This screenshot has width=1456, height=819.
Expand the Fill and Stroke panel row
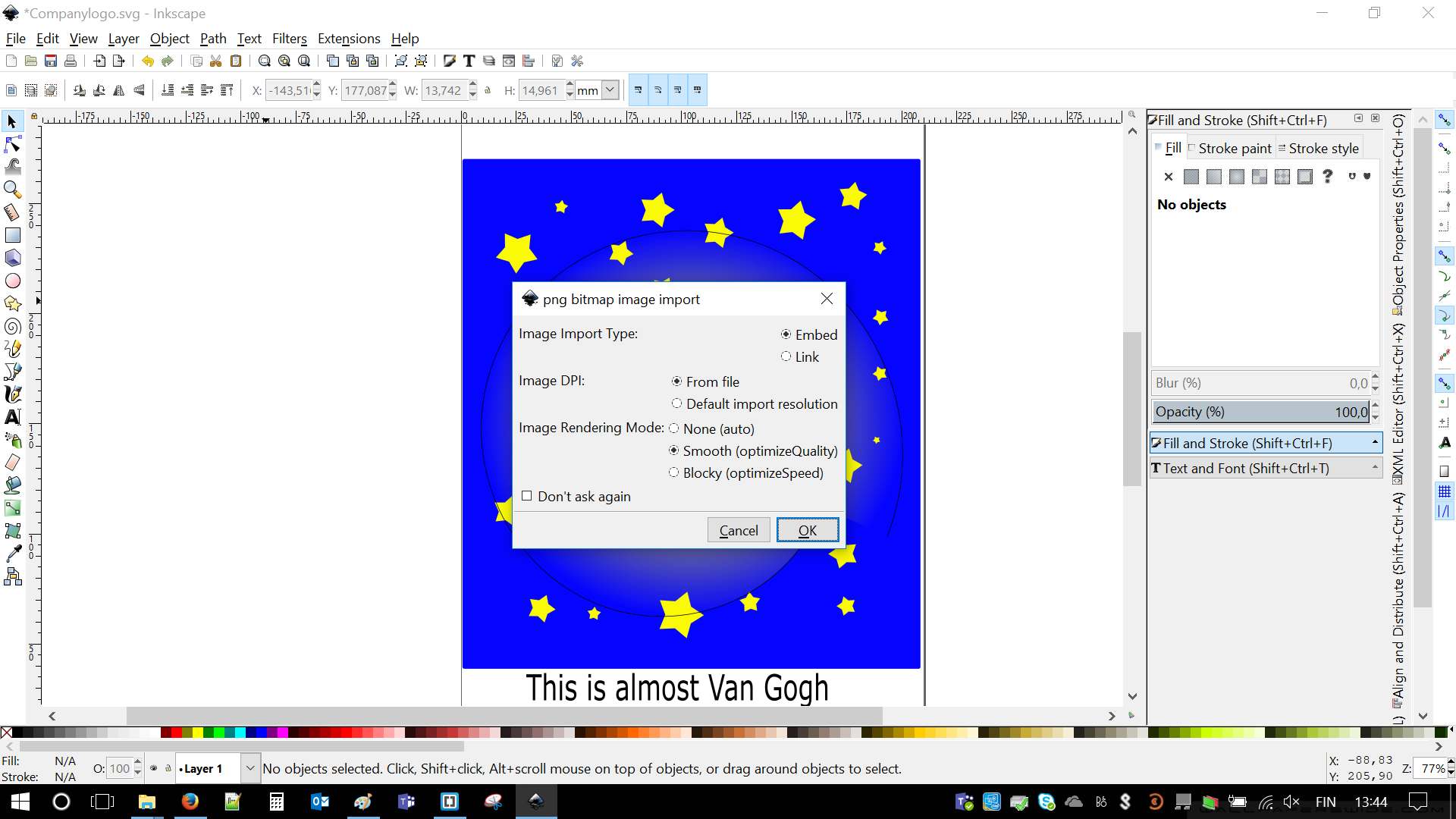[x=1266, y=443]
